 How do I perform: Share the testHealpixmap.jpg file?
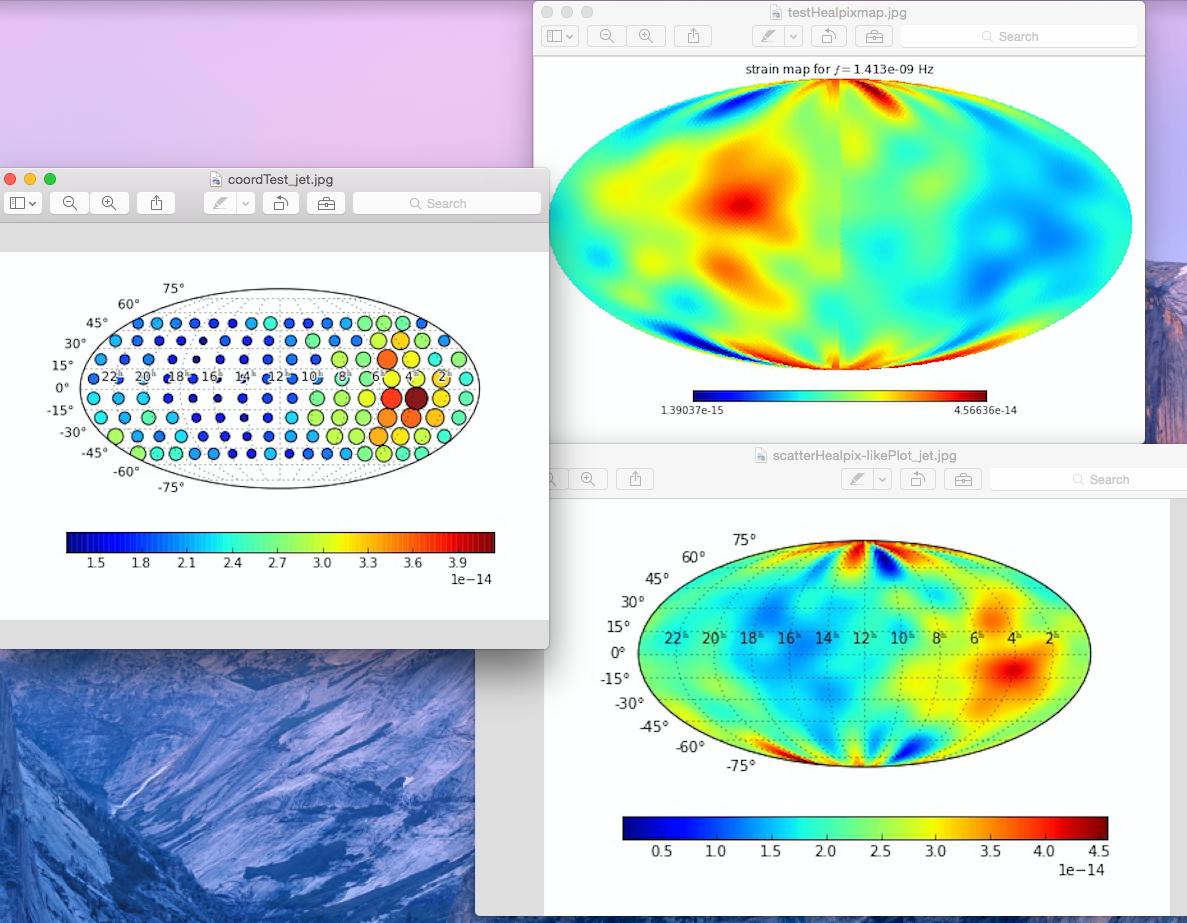(694, 36)
